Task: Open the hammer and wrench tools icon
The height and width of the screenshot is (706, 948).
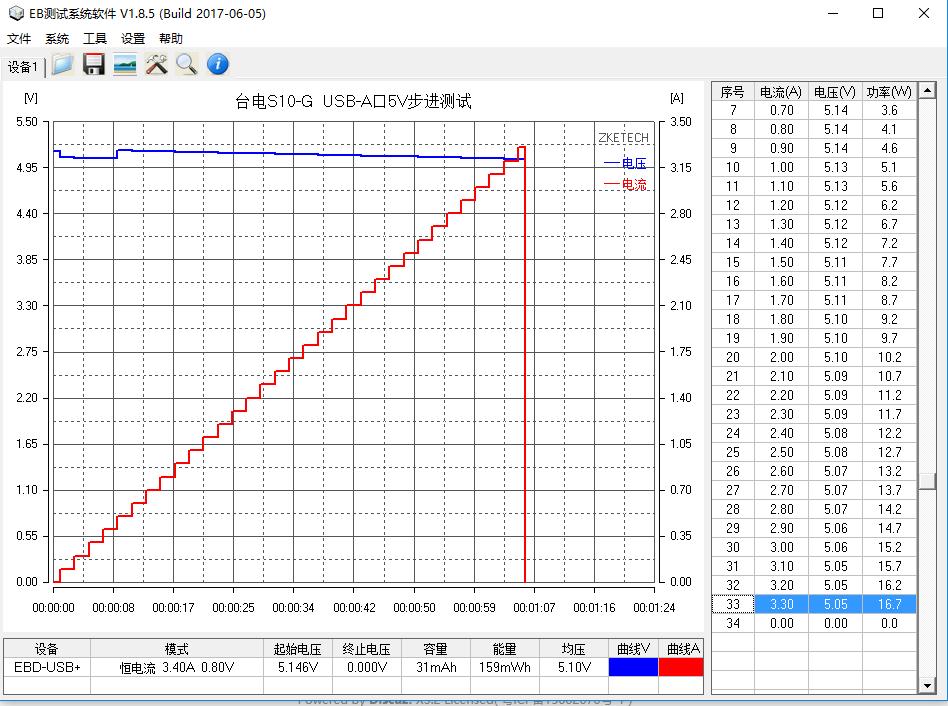Action: tap(156, 65)
